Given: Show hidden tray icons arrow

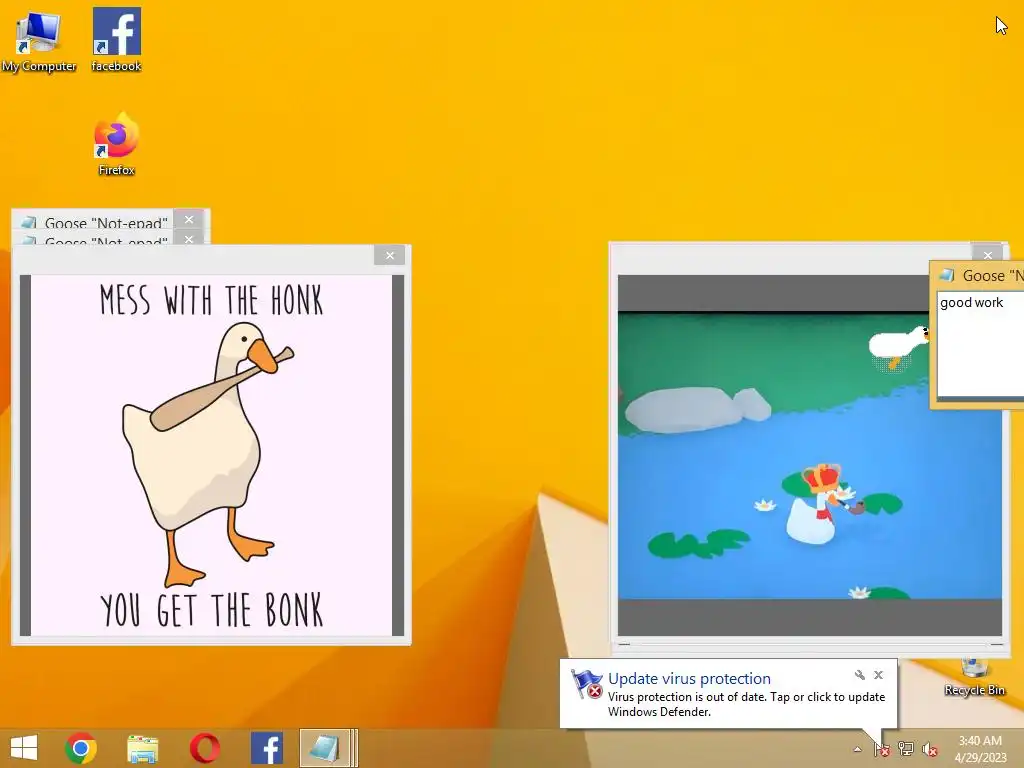Looking at the screenshot, I should 857,750.
